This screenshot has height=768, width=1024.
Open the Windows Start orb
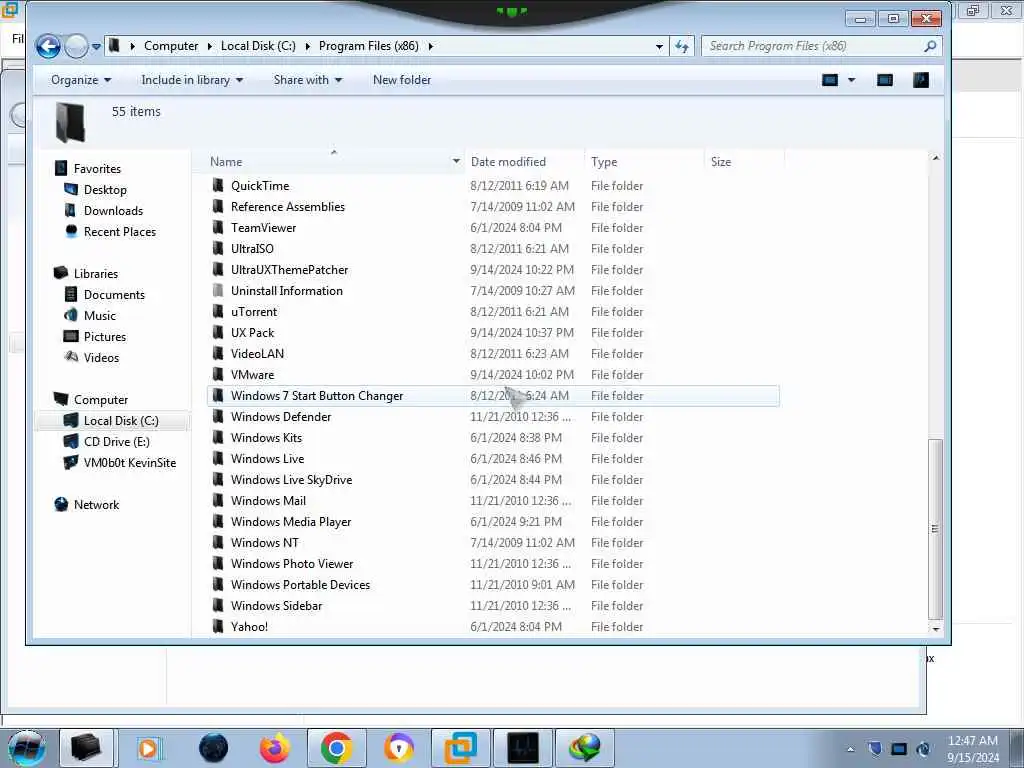[26, 748]
